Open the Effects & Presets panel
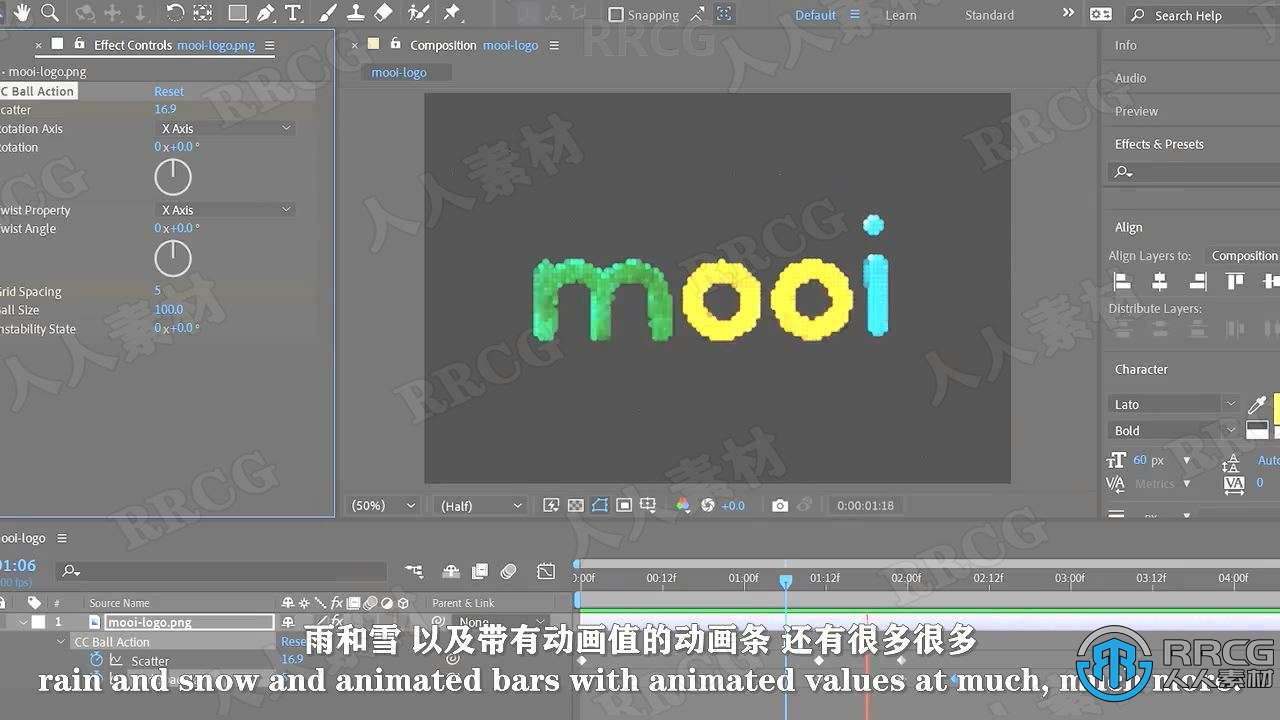The height and width of the screenshot is (720, 1280). [1159, 144]
